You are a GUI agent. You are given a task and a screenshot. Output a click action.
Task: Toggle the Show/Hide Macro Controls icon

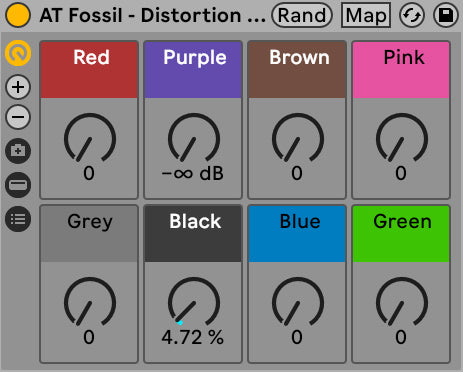(18, 53)
